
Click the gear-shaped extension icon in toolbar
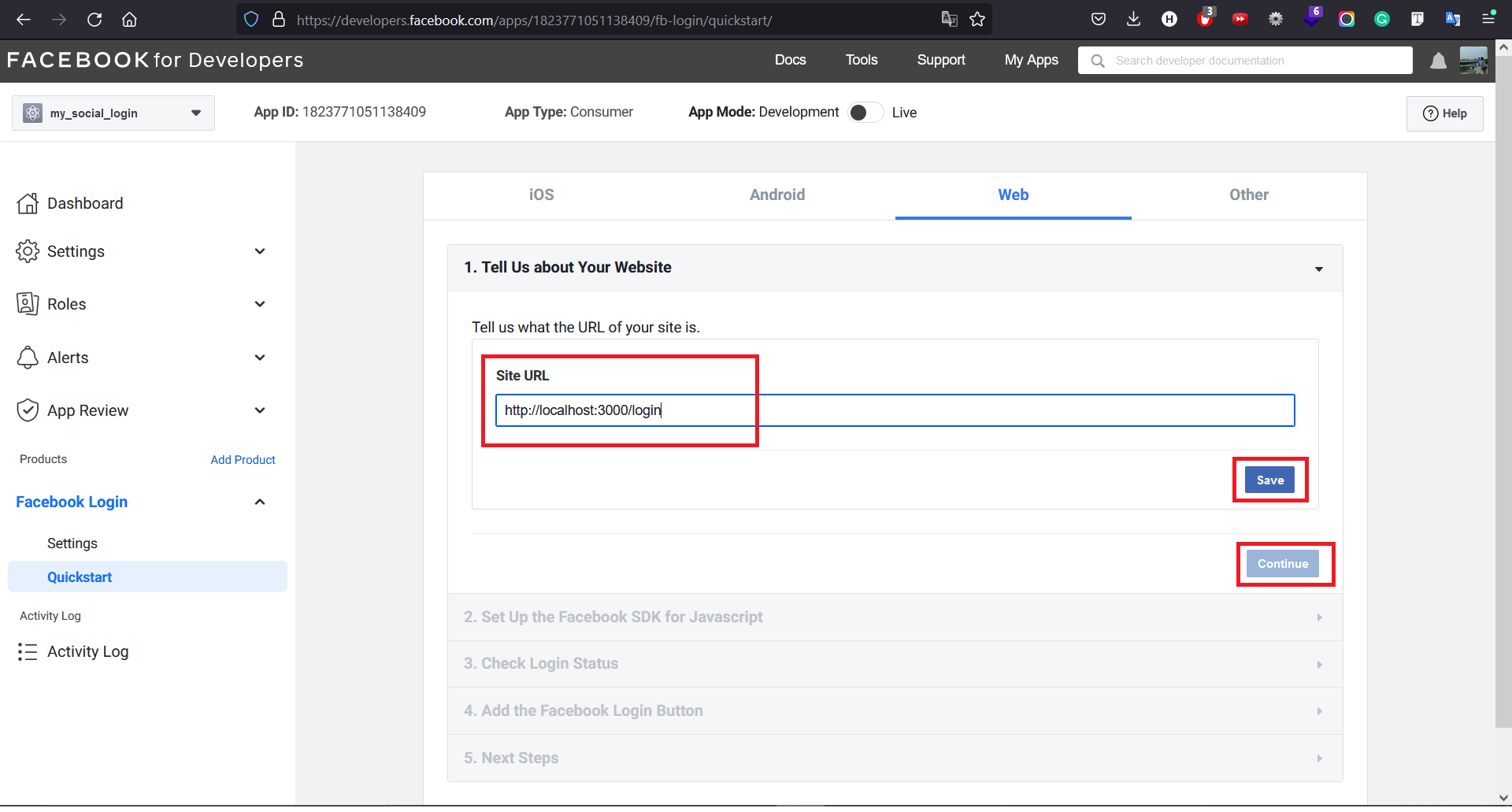[1276, 20]
